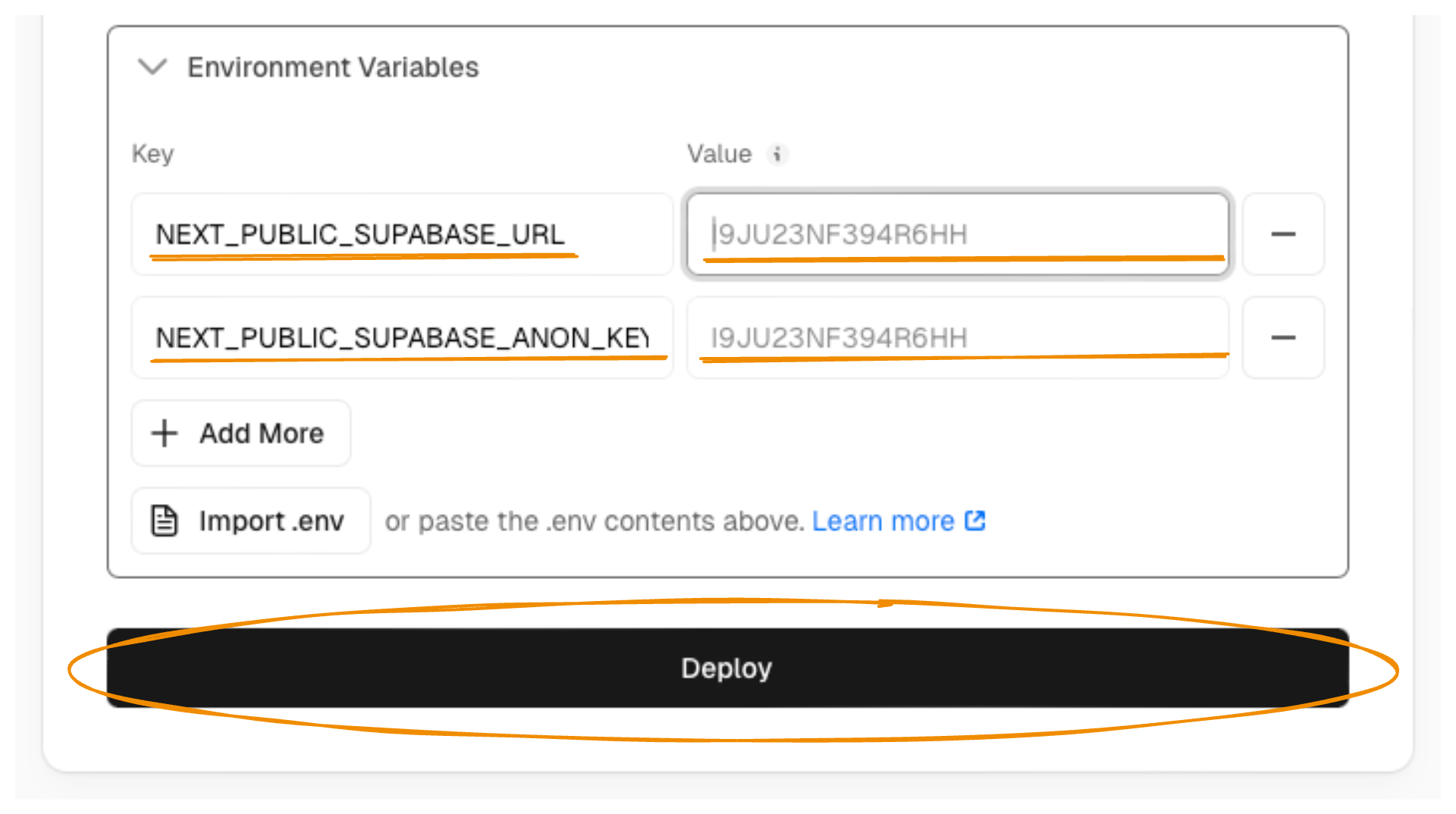Focus the NEXT_PUBLIC_SUPABASE_URL key field
Image resolution: width=1456 pixels, height=814 pixels.
(x=402, y=234)
